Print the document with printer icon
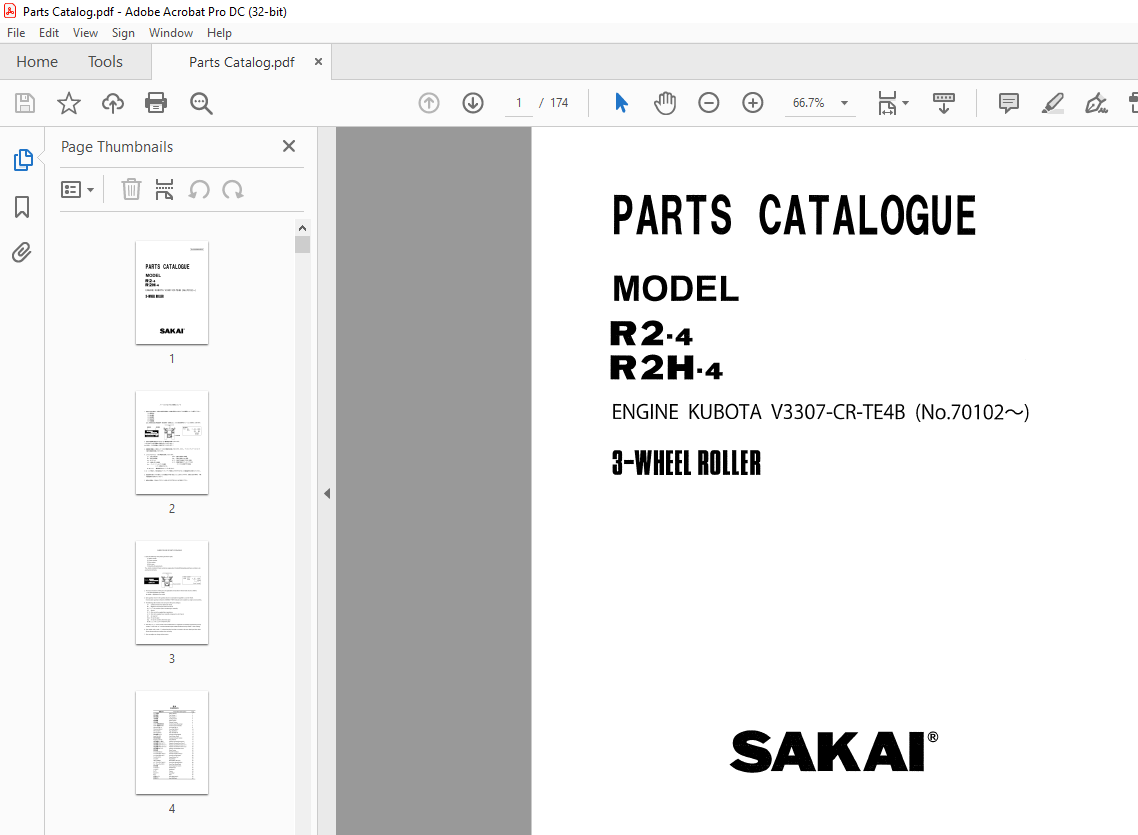Screen dimensions: 1138x835 [156, 103]
